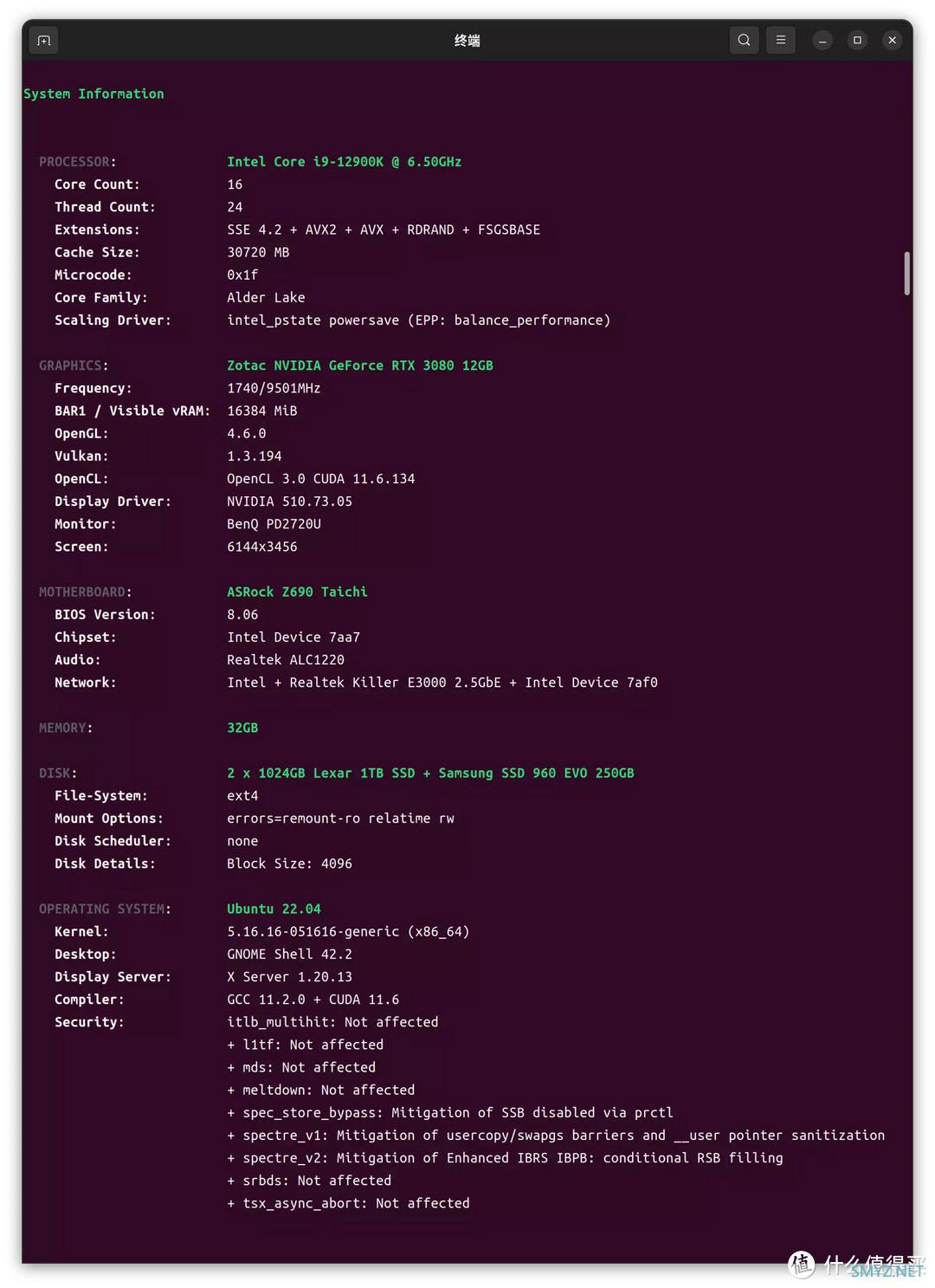Click the Frequency value 1740/9501MHz
The width and height of the screenshot is (935, 1288).
point(274,388)
